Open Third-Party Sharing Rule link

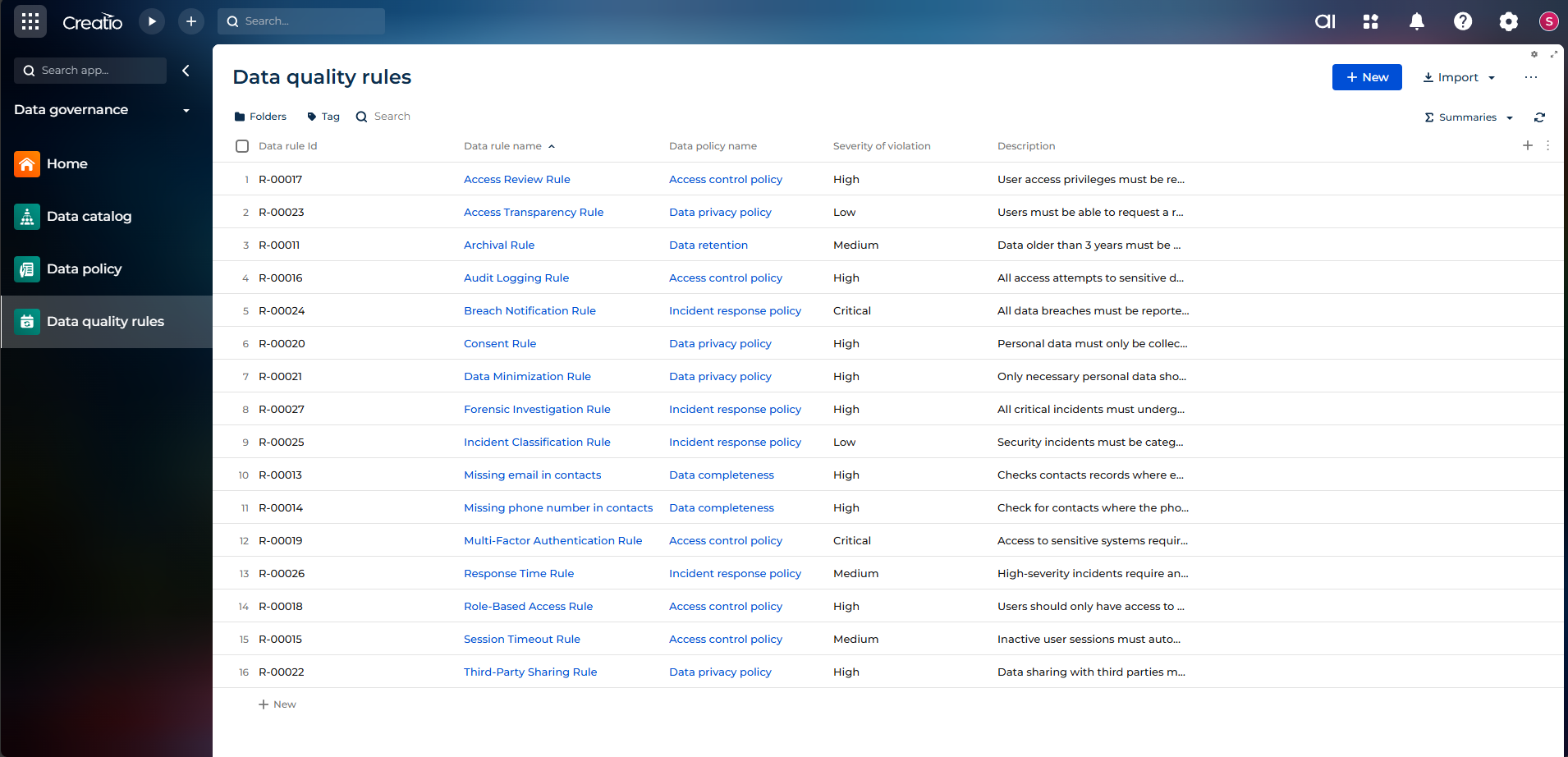[x=530, y=672]
